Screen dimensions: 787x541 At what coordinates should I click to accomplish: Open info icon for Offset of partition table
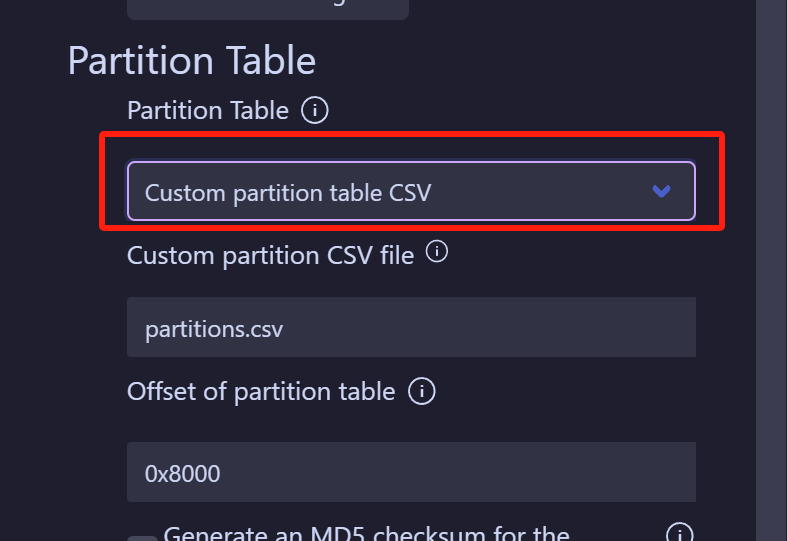point(422,391)
